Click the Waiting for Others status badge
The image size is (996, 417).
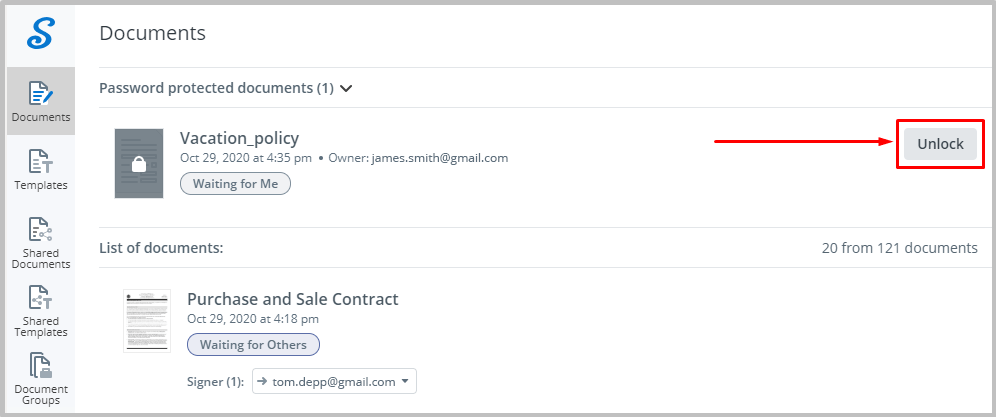pyautogui.click(x=253, y=345)
